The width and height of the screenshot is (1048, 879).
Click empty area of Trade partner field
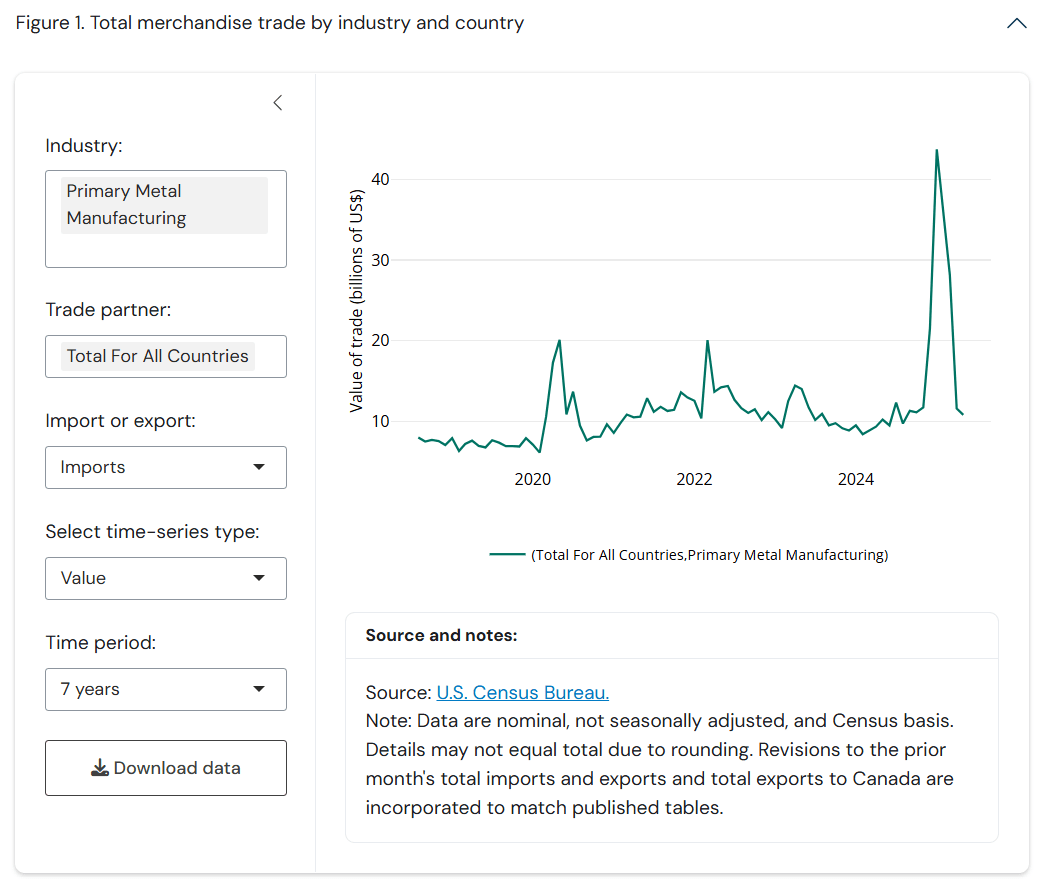pos(271,356)
